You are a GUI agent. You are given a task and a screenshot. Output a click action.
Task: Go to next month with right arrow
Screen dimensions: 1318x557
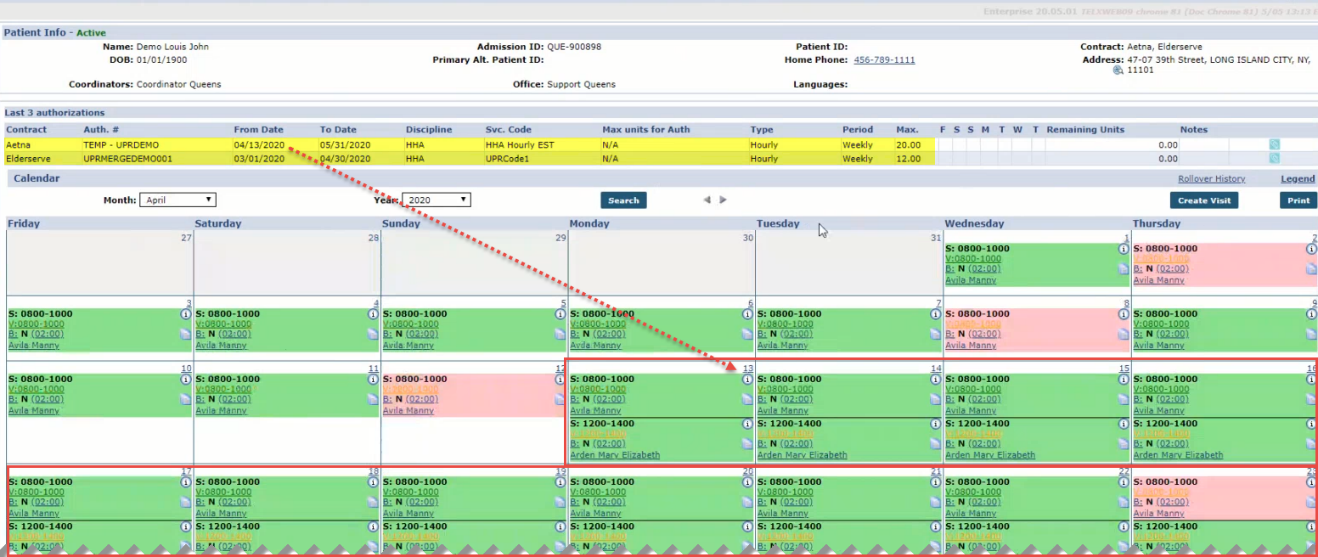point(723,200)
